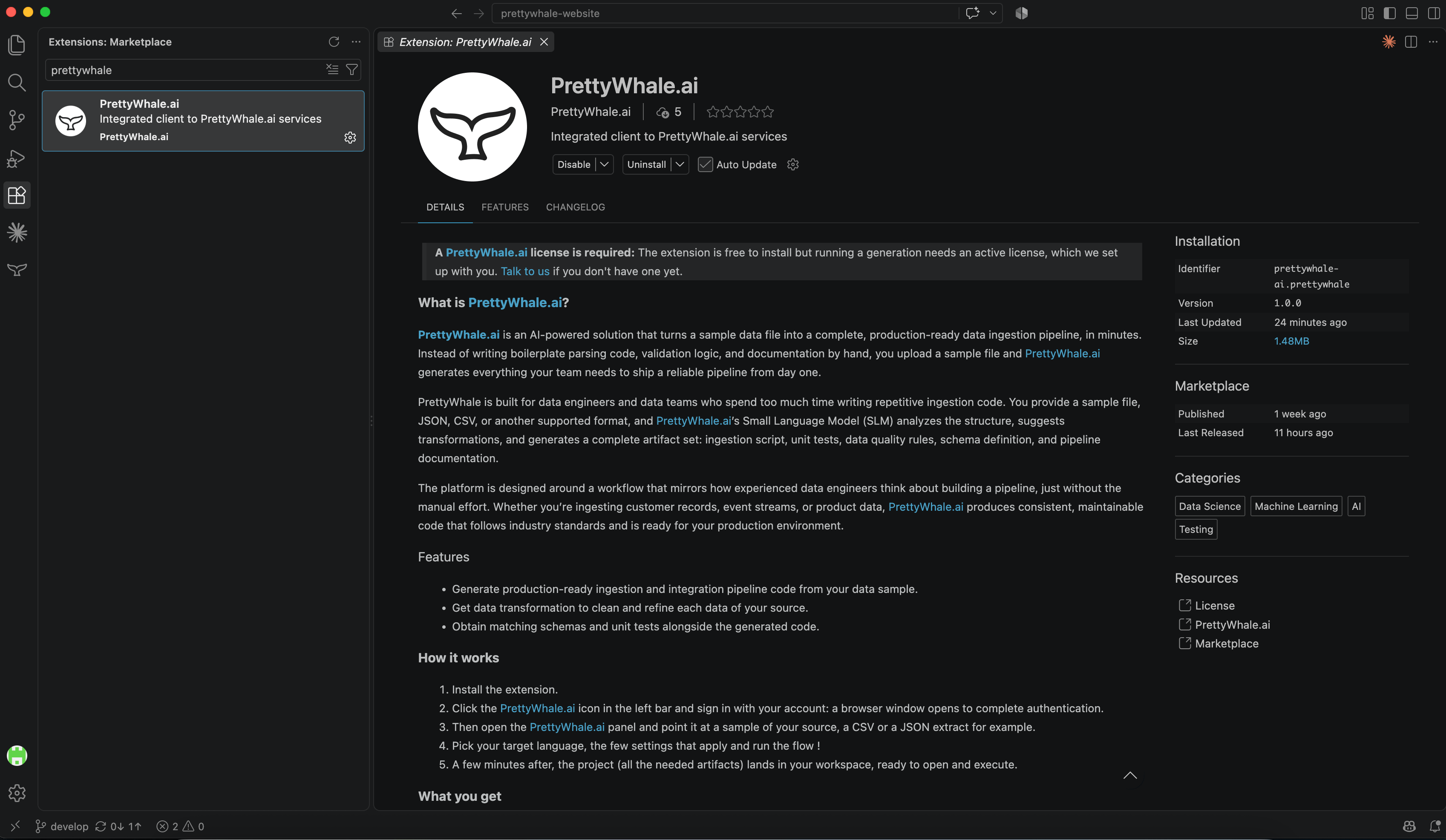Customize layout from the title bar

pyautogui.click(x=1368, y=13)
